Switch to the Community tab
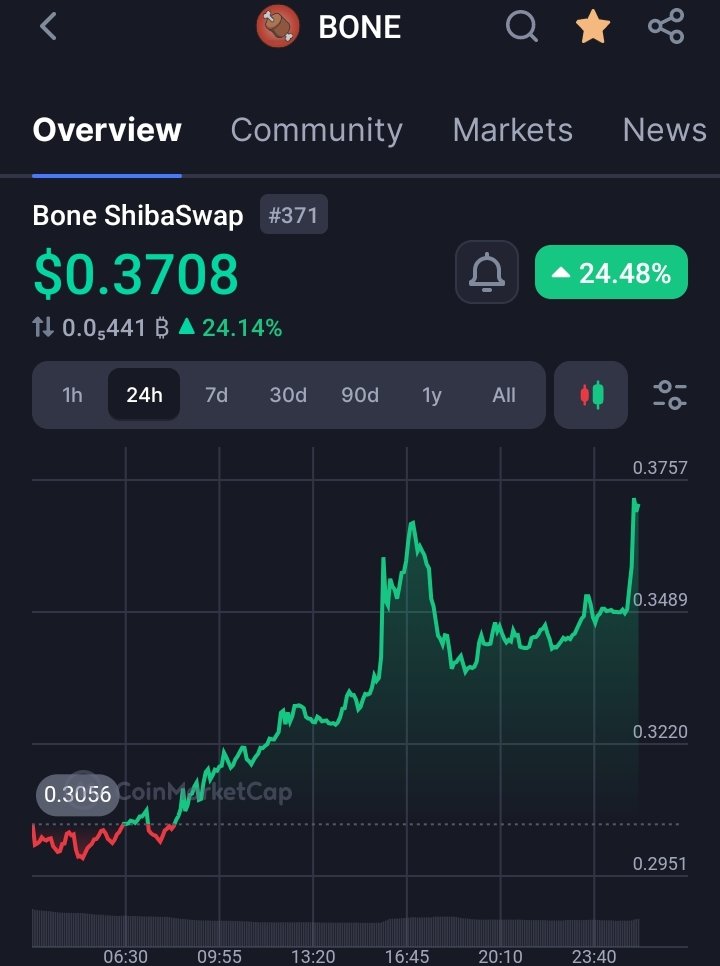This screenshot has width=720, height=966. pyautogui.click(x=317, y=131)
